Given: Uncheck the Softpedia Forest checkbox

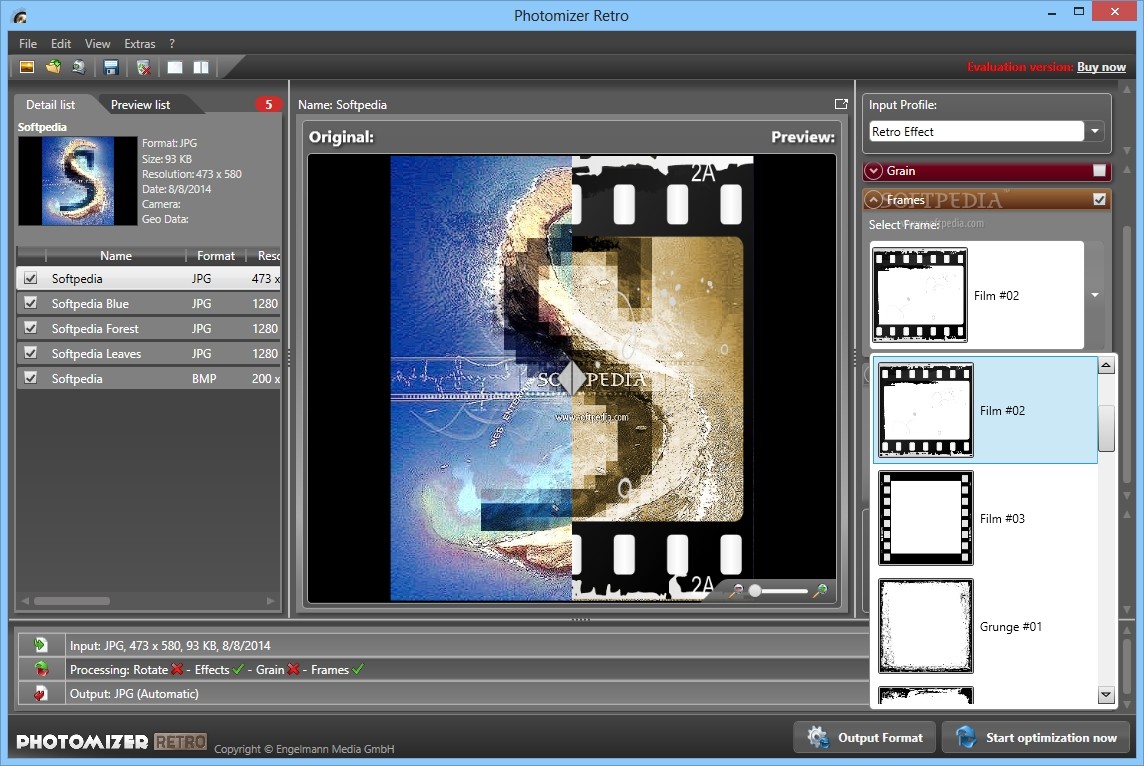Looking at the screenshot, I should pos(31,328).
